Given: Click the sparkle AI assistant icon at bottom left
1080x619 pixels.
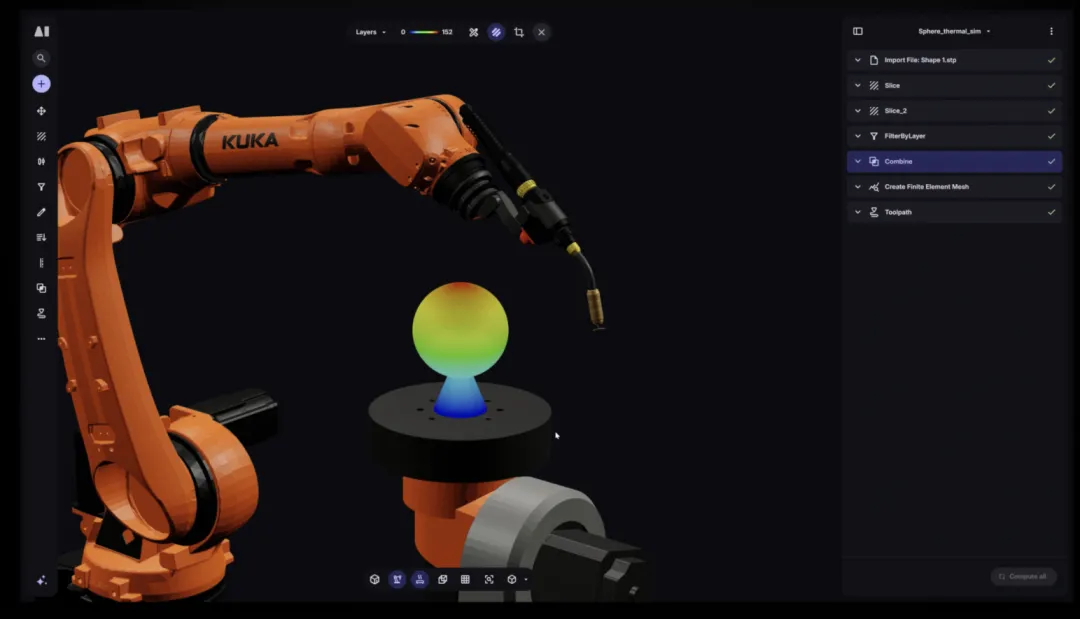Looking at the screenshot, I should tap(41, 580).
